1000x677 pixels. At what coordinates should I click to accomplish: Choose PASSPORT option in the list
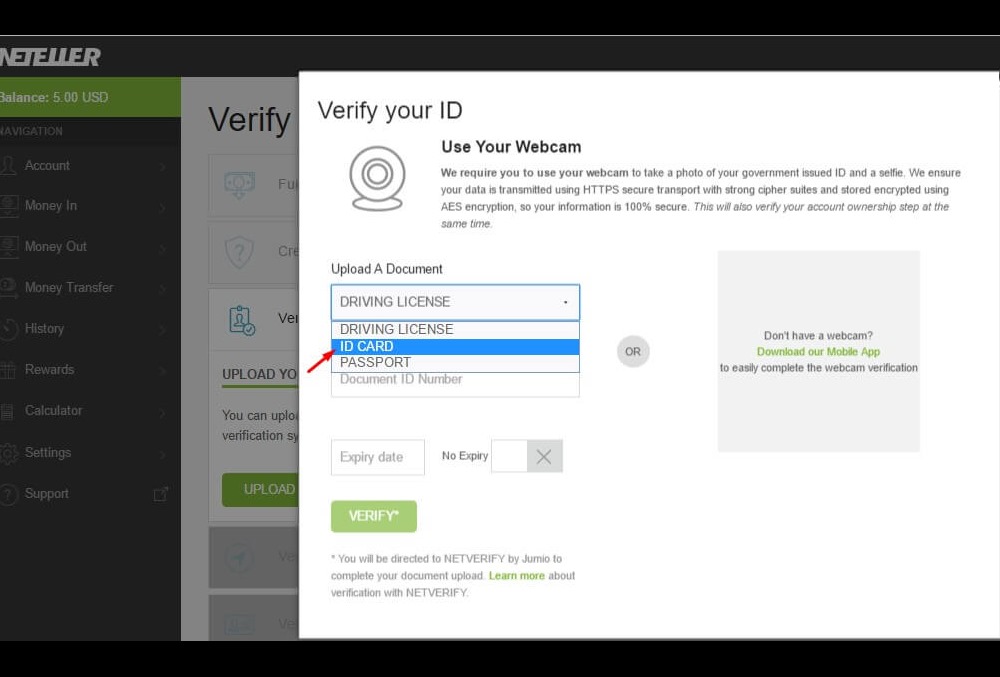pos(455,363)
